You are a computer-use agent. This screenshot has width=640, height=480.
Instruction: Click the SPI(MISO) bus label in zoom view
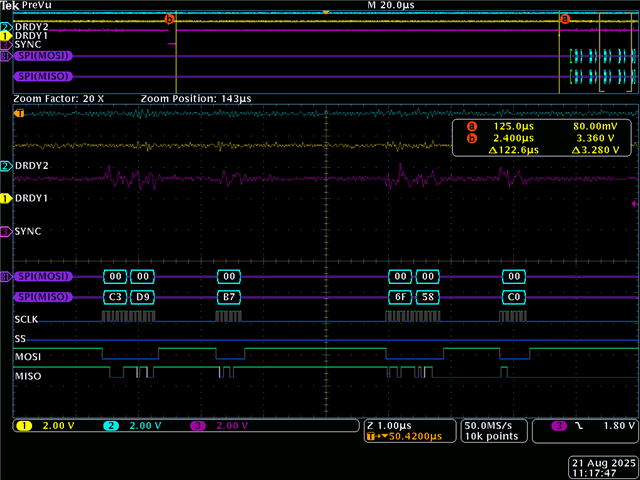[x=43, y=297]
